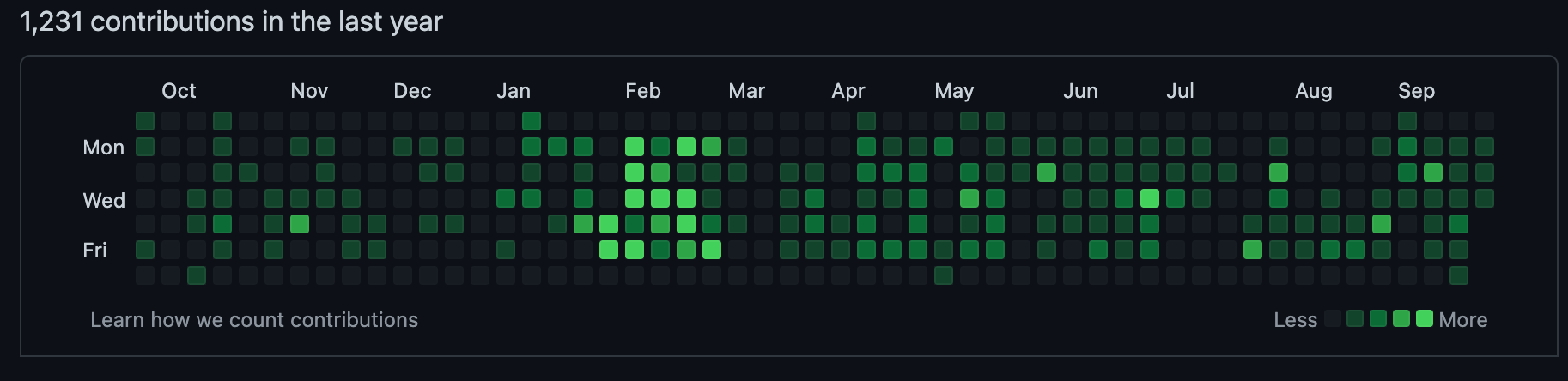The image size is (1568, 381).
Task: Select the green Sunday cell in January
Action: click(532, 121)
